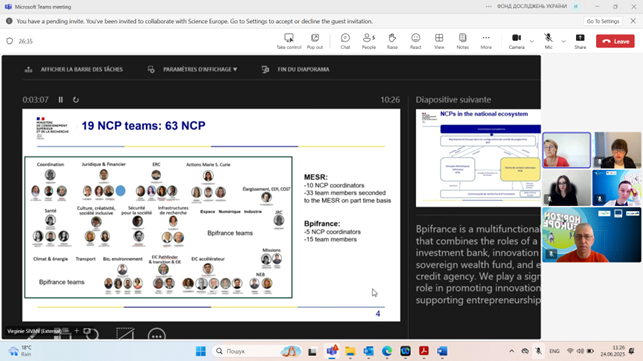Dismiss the pending invite banner
Screen dimensions: 643x361
point(633,21)
